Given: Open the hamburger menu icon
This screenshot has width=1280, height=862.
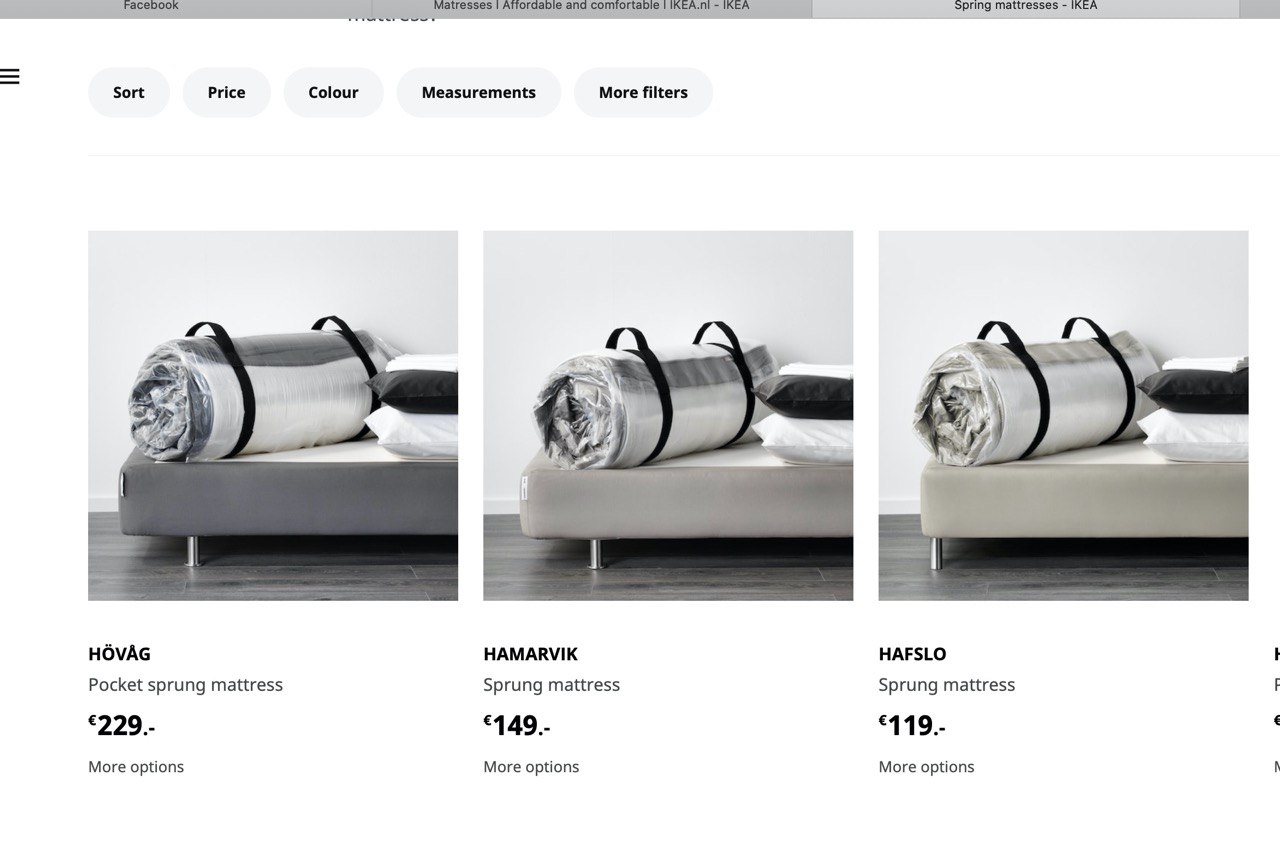Looking at the screenshot, I should (10, 77).
